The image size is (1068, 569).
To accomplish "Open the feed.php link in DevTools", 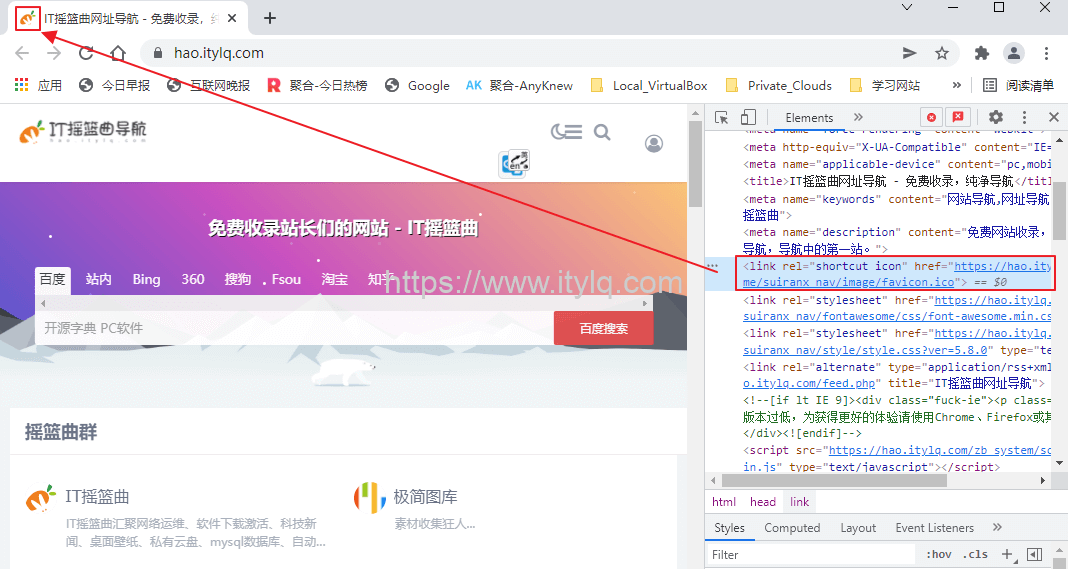I will [808, 383].
